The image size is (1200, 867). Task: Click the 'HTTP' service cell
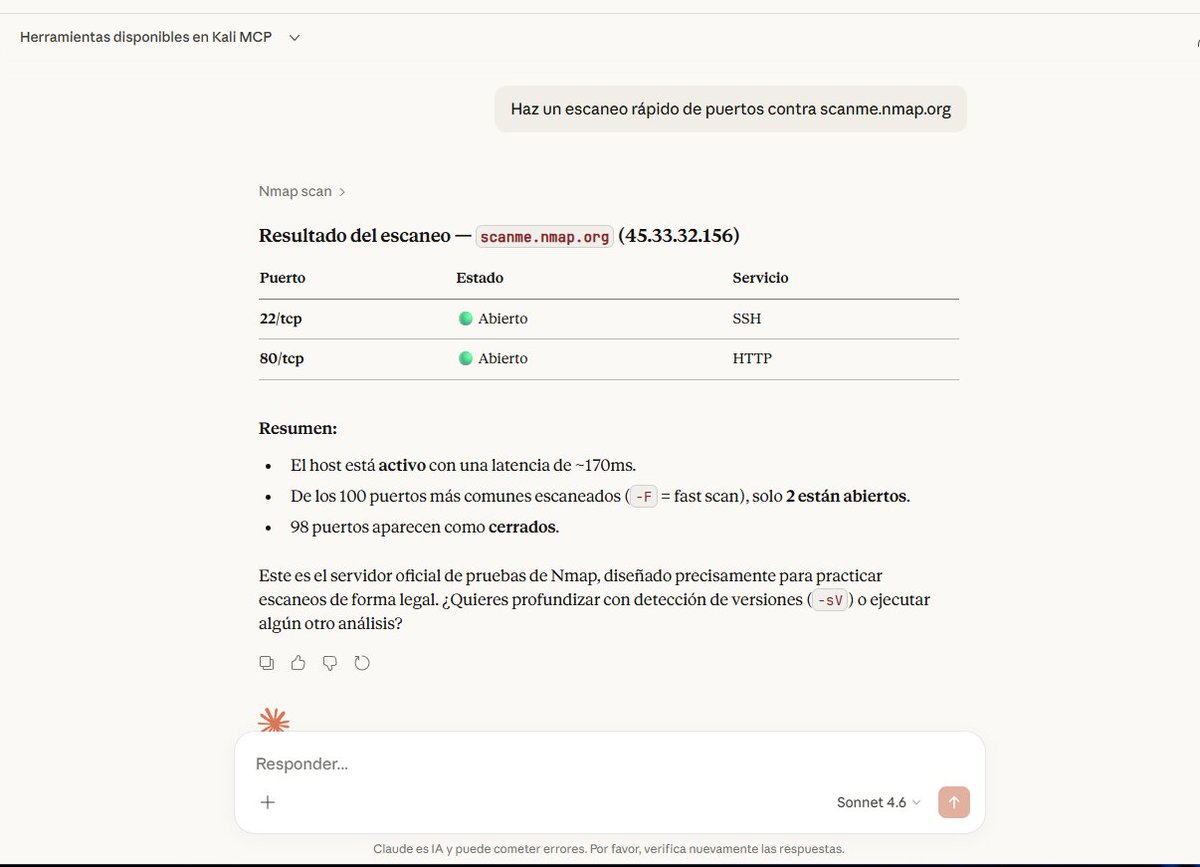(x=752, y=359)
